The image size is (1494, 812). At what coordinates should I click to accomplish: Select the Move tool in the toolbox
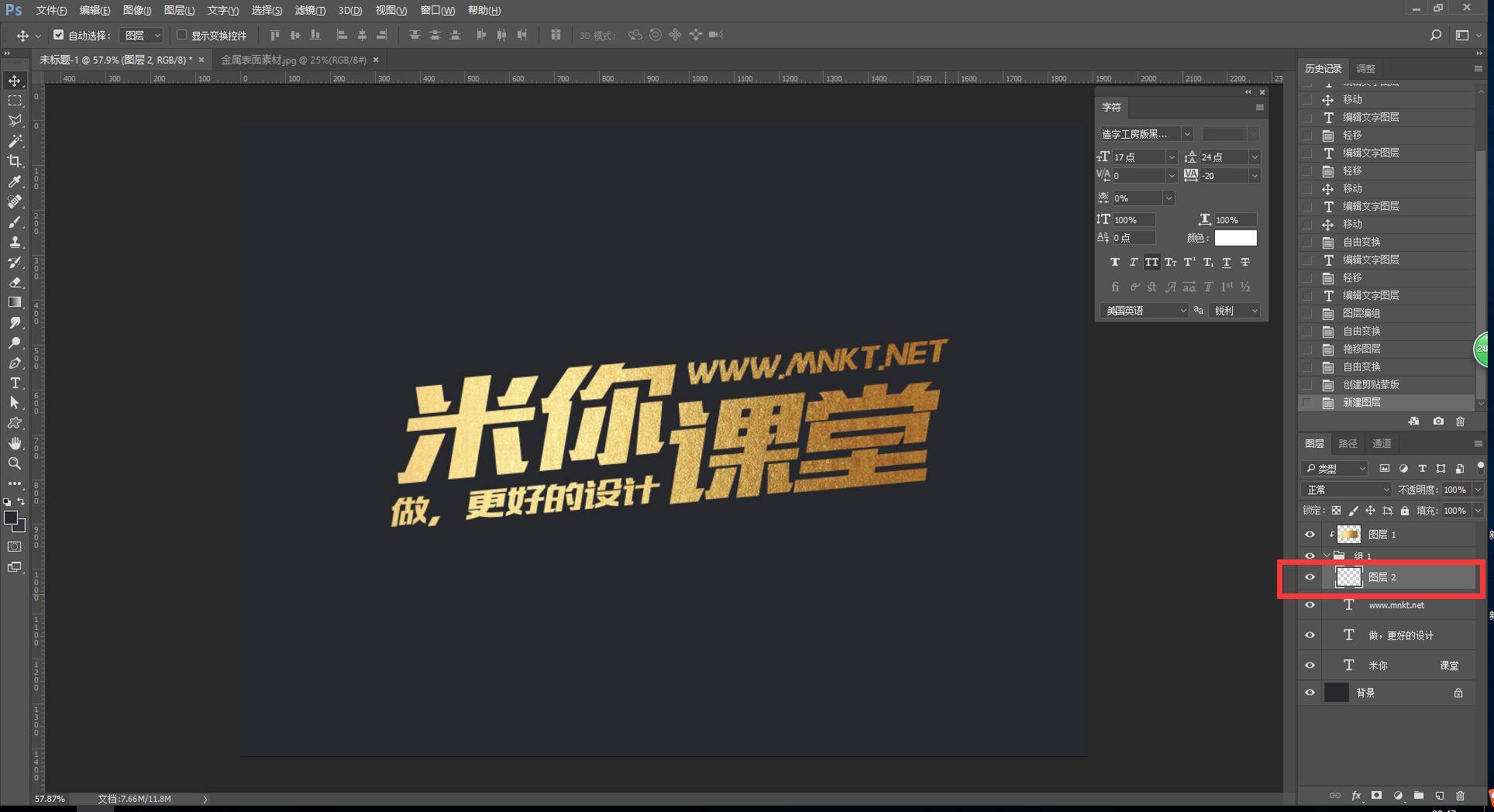15,81
